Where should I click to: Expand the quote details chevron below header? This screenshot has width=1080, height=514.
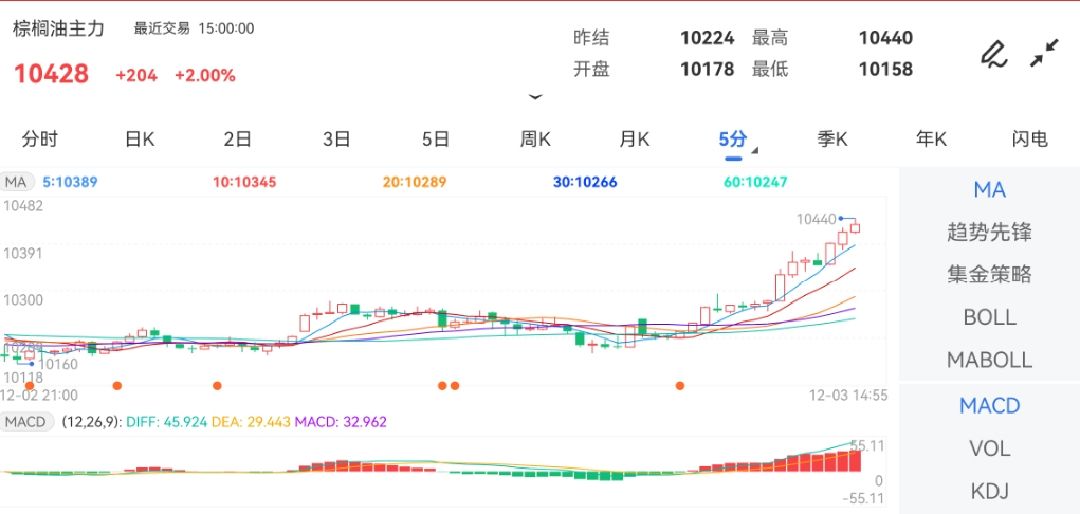point(535,97)
